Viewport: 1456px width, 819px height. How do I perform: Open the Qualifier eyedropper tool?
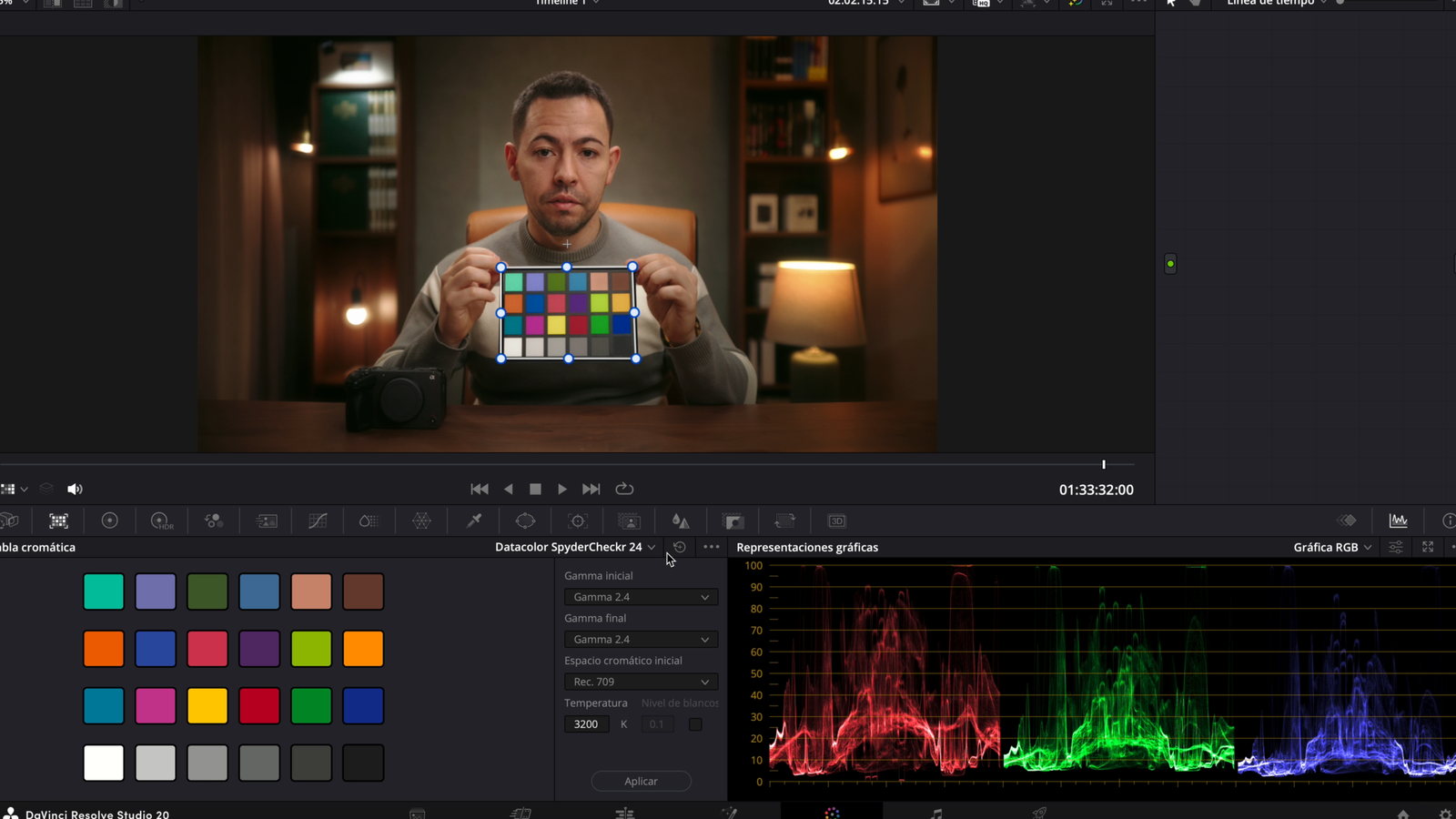(474, 521)
